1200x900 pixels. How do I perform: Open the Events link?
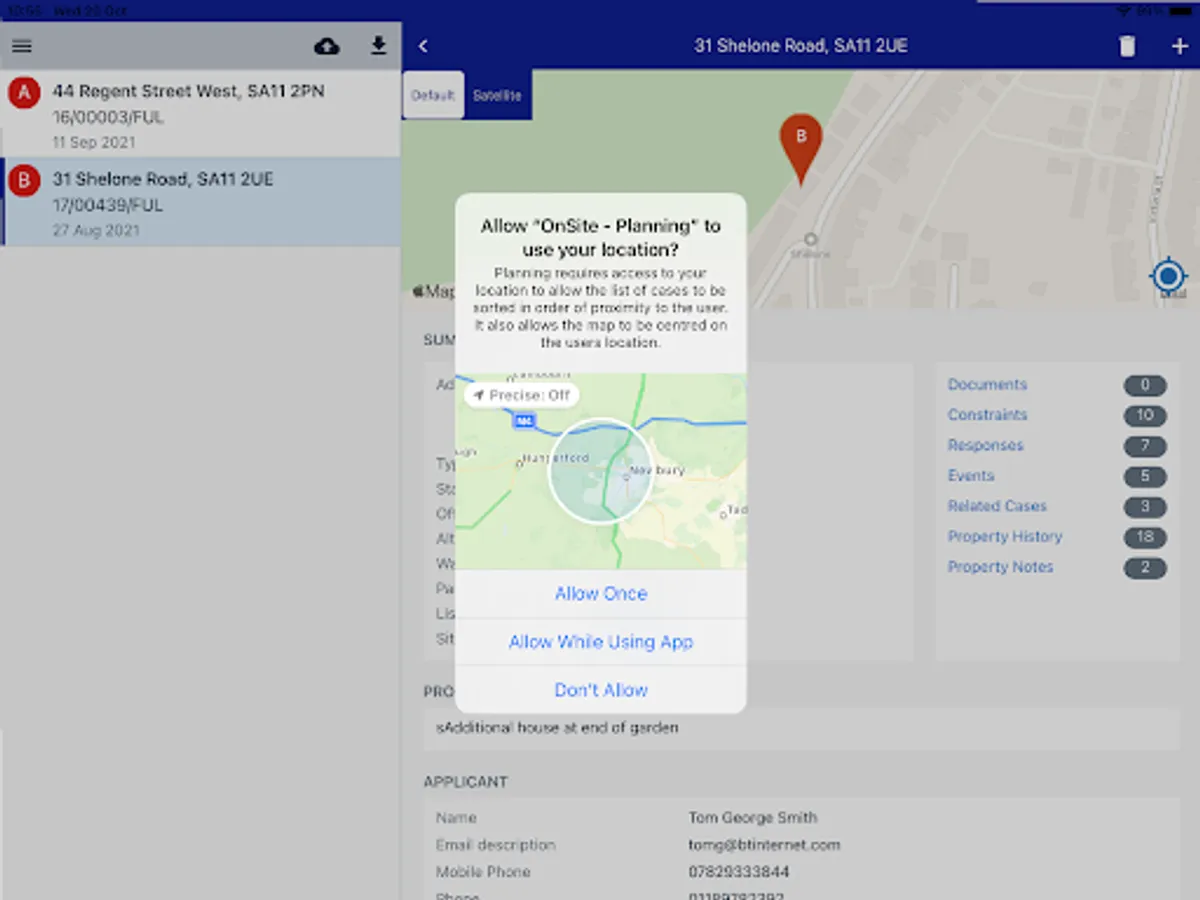tap(971, 476)
